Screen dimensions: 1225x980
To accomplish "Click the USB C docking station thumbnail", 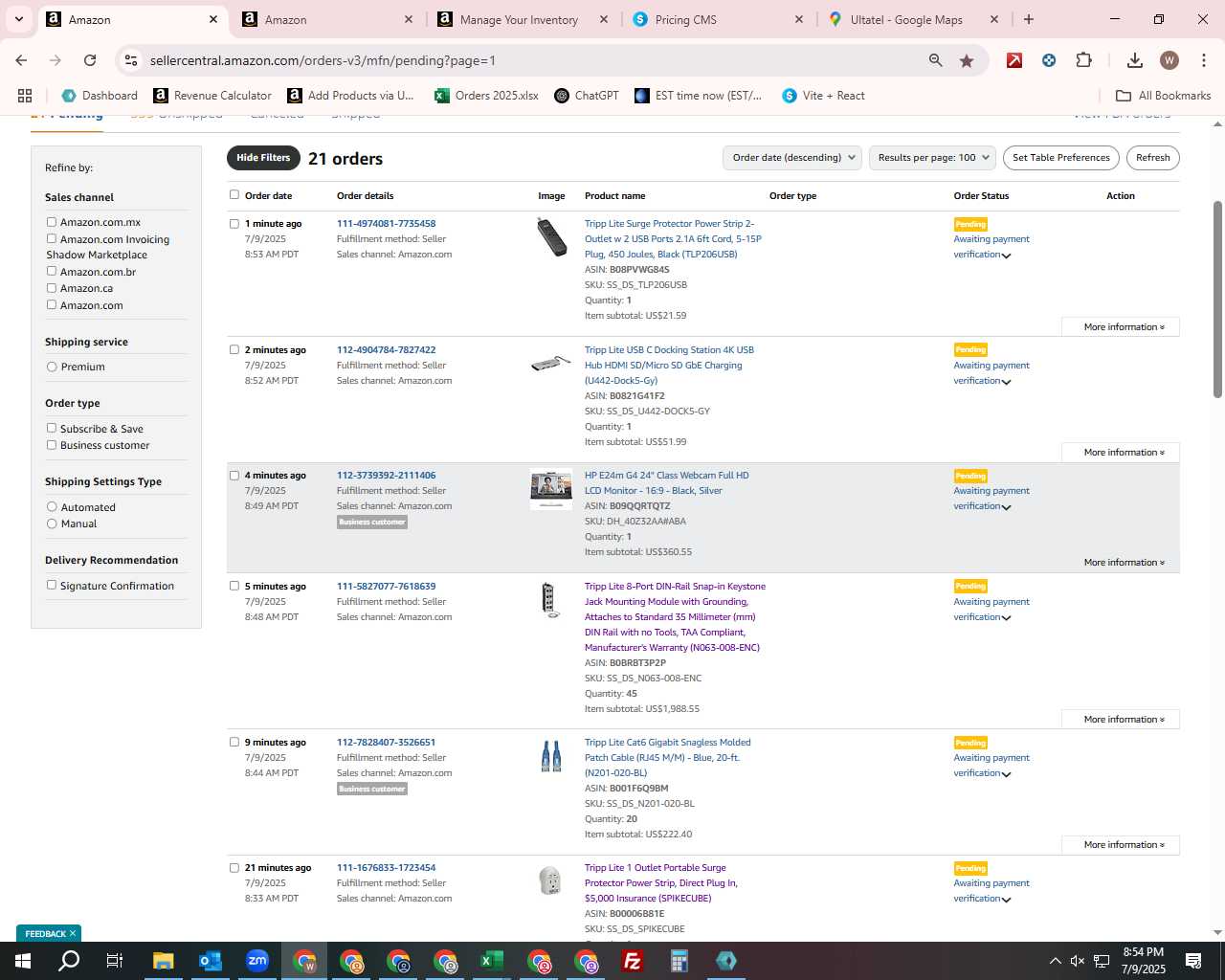I will (551, 363).
